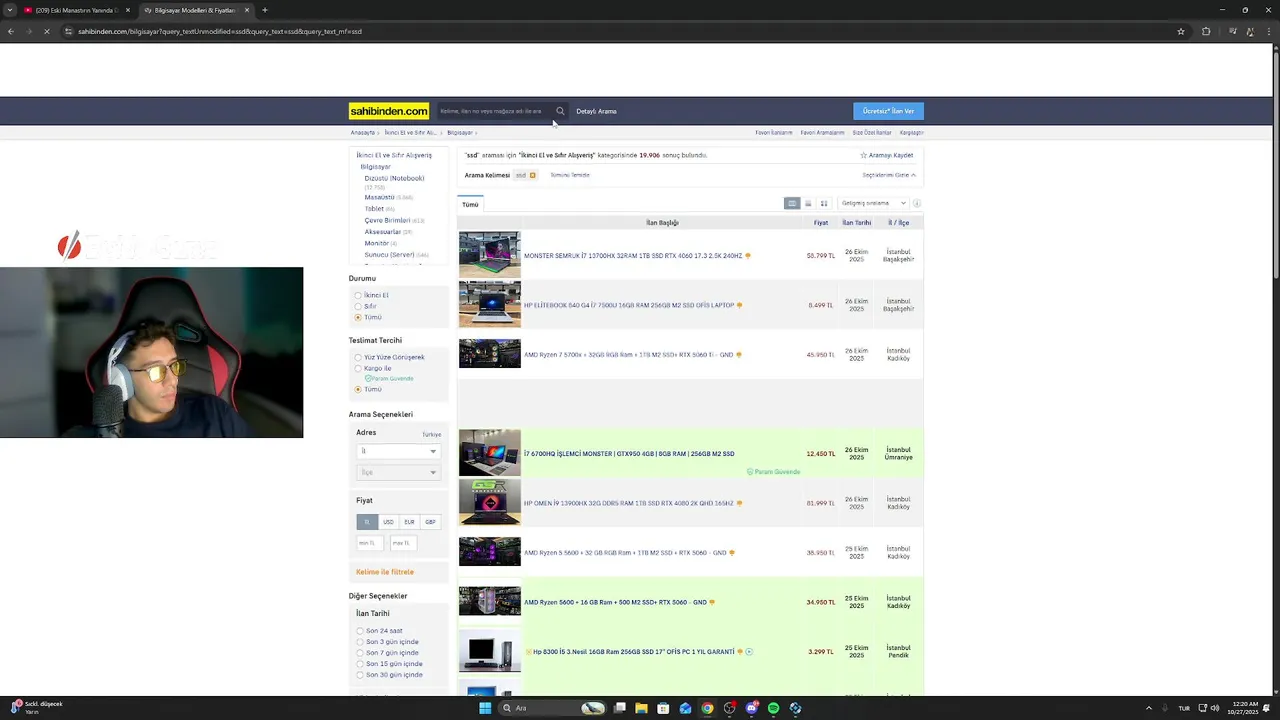The width and height of the screenshot is (1280, 720).
Task: Switch to classic list view icon
Action: pos(792,203)
